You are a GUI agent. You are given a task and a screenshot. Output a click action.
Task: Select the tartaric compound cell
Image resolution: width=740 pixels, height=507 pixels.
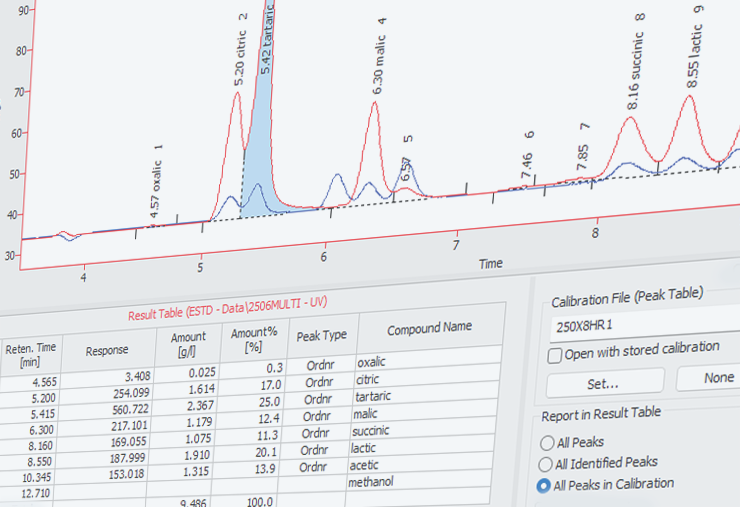tap(425, 393)
